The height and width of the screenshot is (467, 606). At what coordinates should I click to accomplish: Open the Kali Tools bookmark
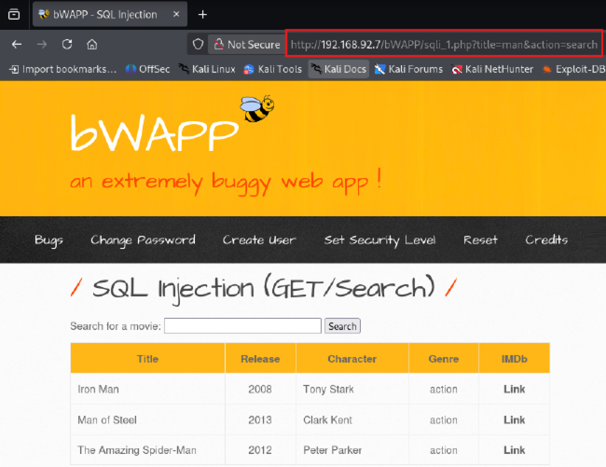272,69
